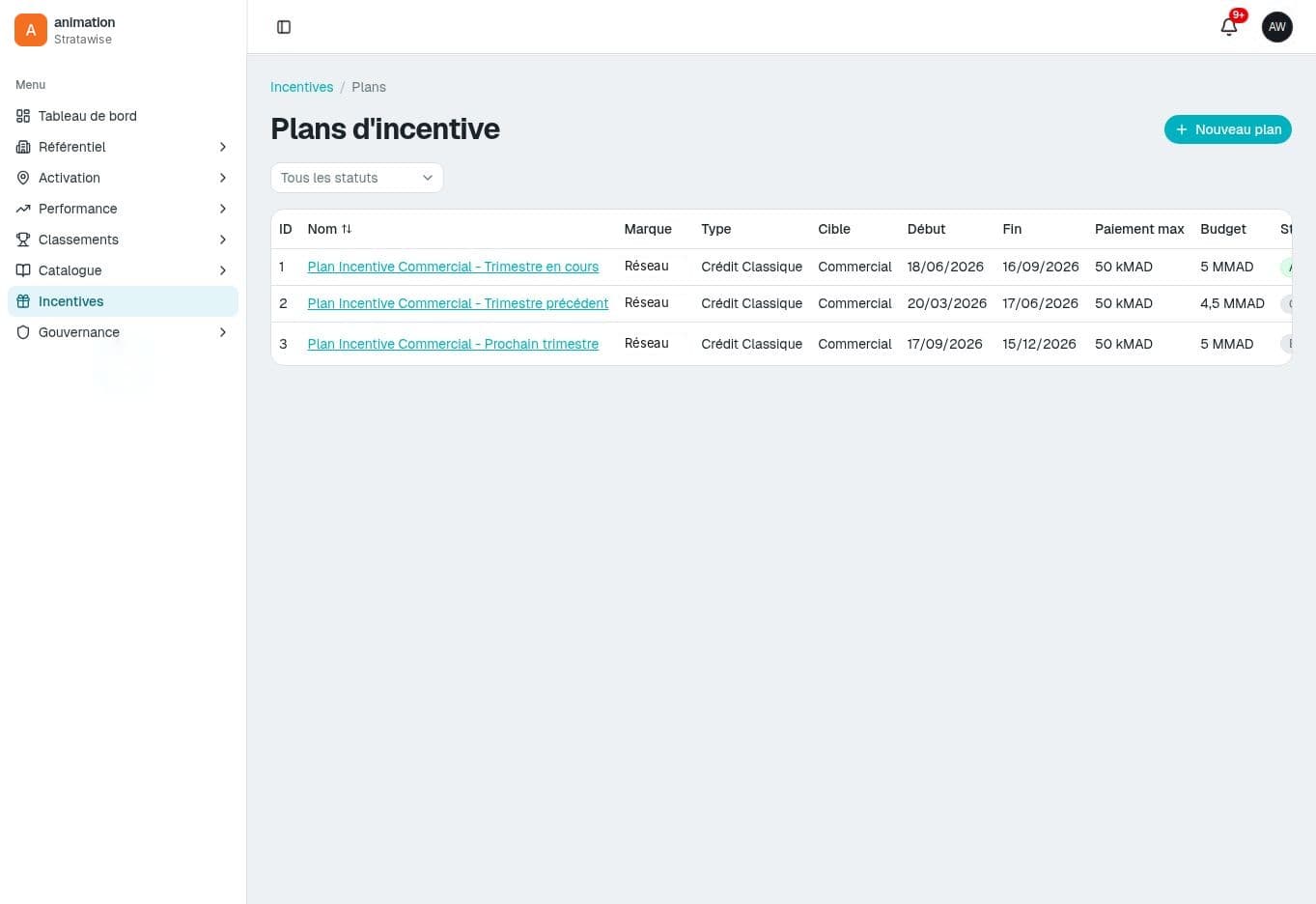Go to Tableau de bord
Viewport: 1316px width, 904px height.
click(124, 116)
